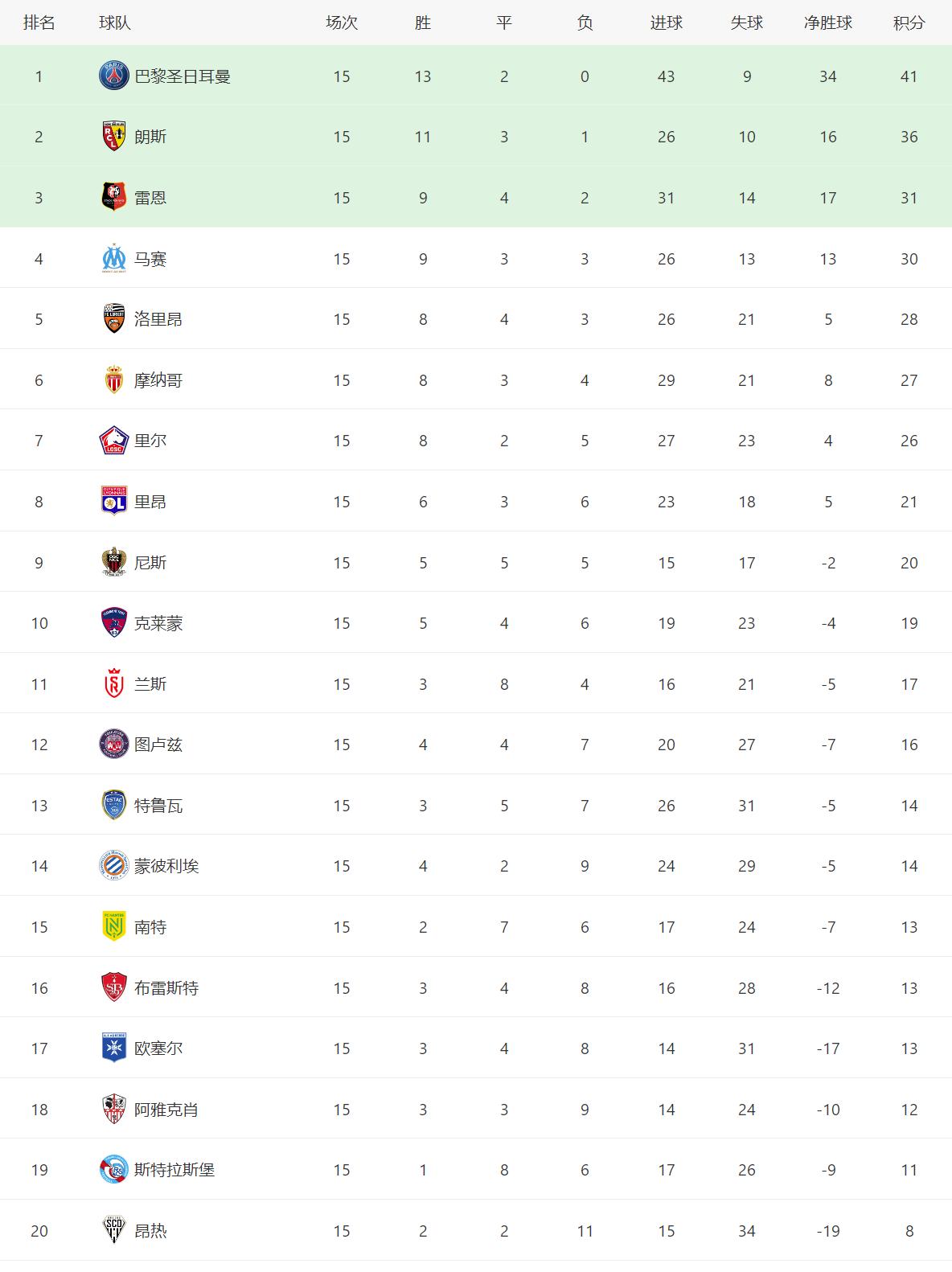
Task: Open the 克莱蒙 team page
Action: (158, 623)
